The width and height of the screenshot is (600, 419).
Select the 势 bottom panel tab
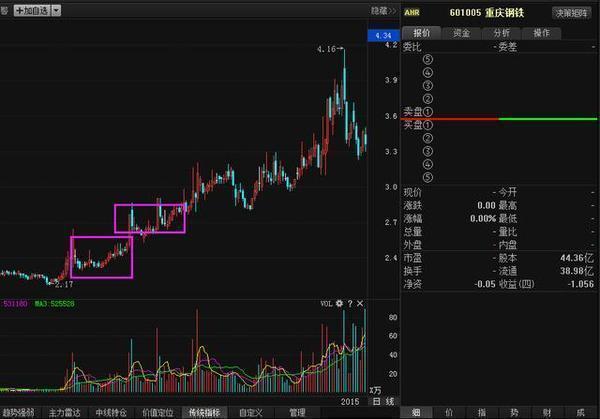coord(514,412)
